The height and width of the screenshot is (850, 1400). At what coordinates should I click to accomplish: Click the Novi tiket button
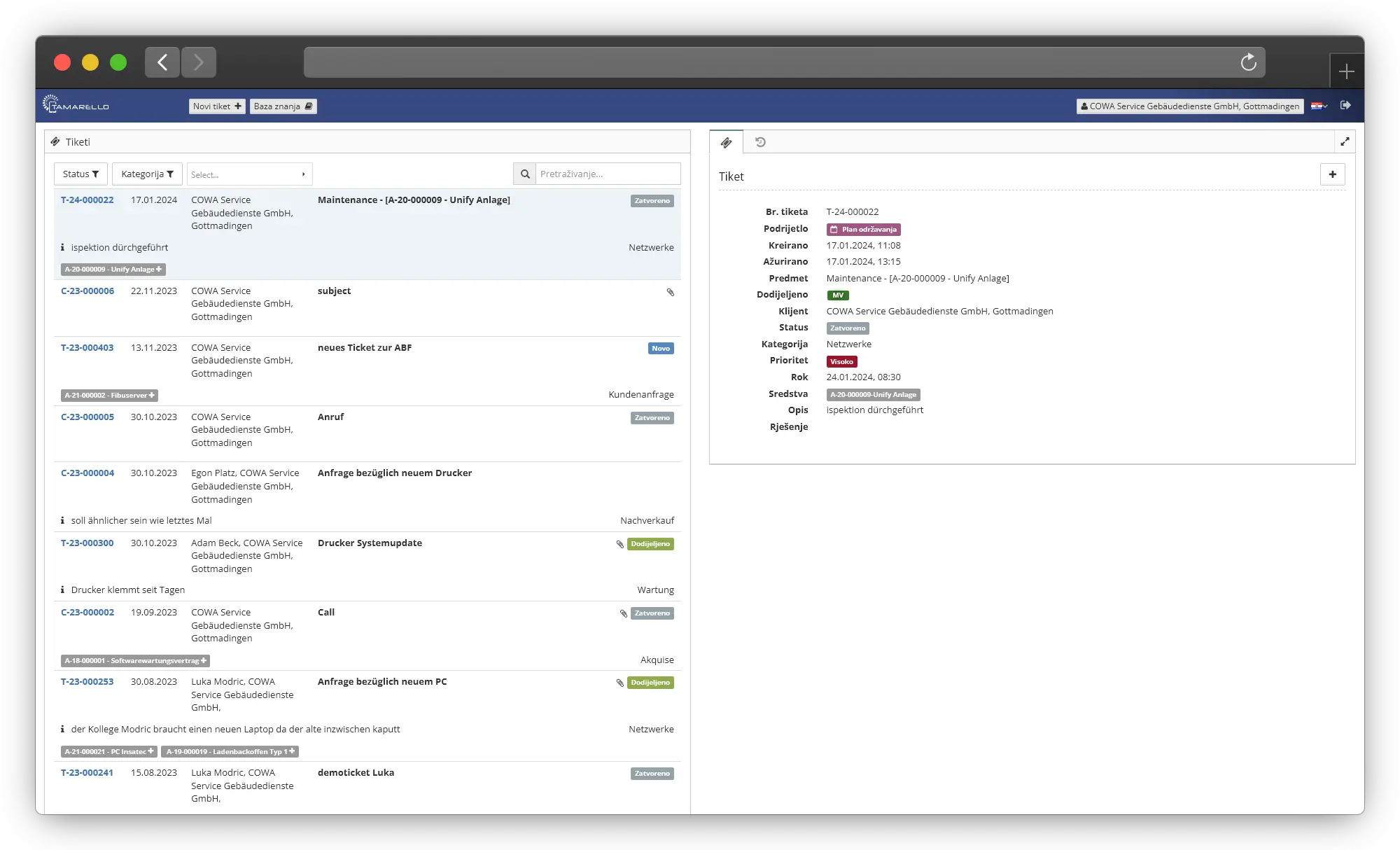[x=216, y=106]
